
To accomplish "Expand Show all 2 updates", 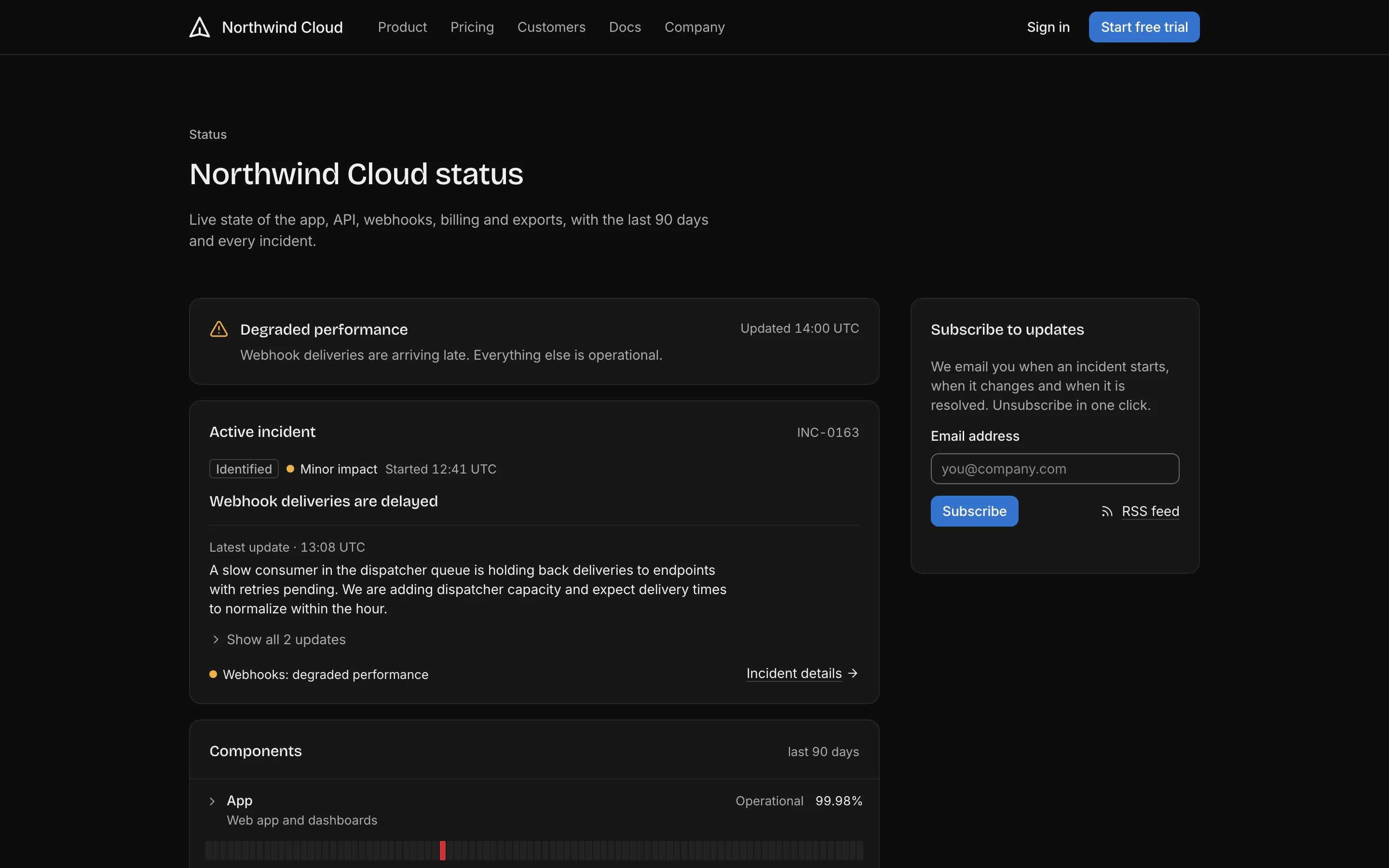I will click(278, 639).
